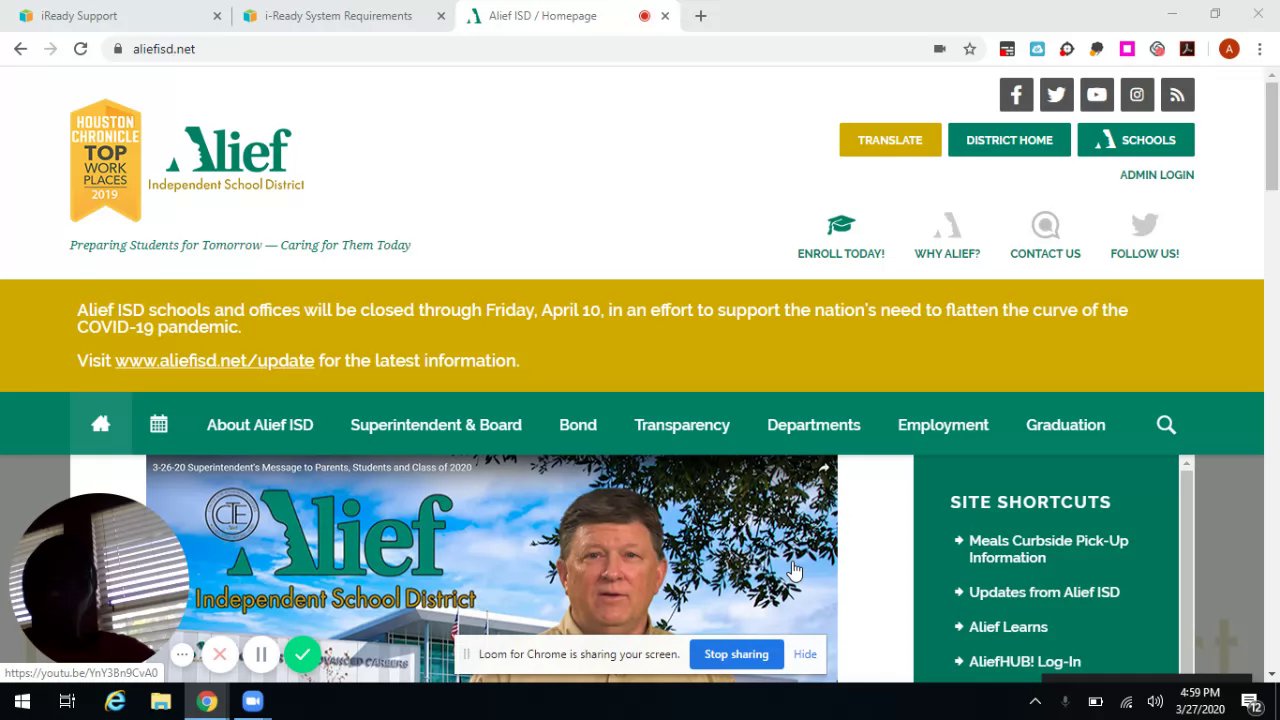Click the Loom pause recording button
The width and height of the screenshot is (1280, 720).
tap(260, 655)
